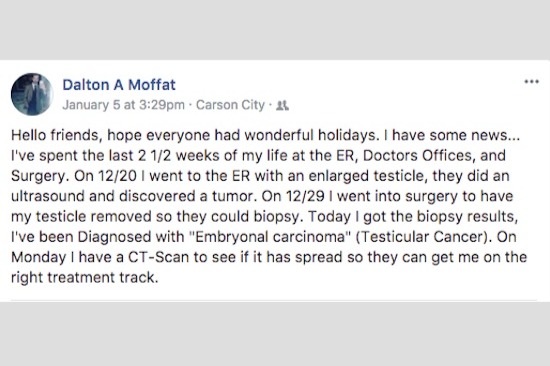
Task: Click the word 'ultrasound' in the post
Action: pos(48,197)
